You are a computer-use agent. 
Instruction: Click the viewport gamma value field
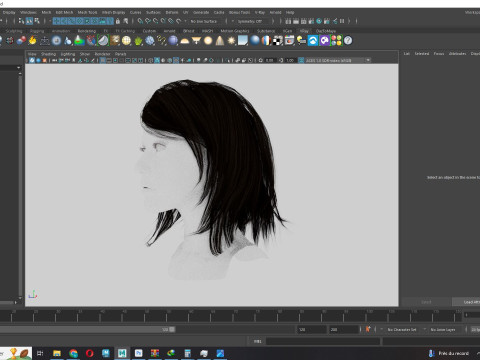(290, 60)
